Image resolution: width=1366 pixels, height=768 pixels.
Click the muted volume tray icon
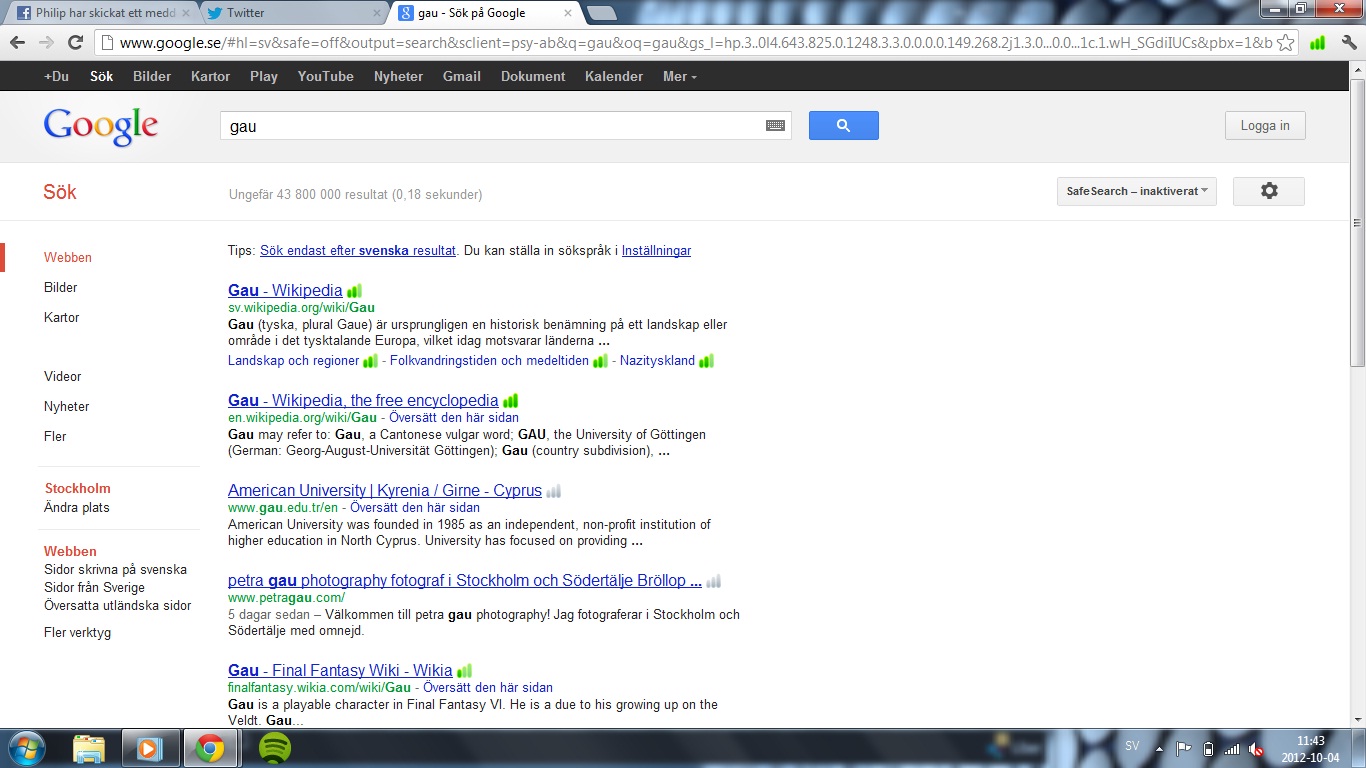(x=1256, y=749)
